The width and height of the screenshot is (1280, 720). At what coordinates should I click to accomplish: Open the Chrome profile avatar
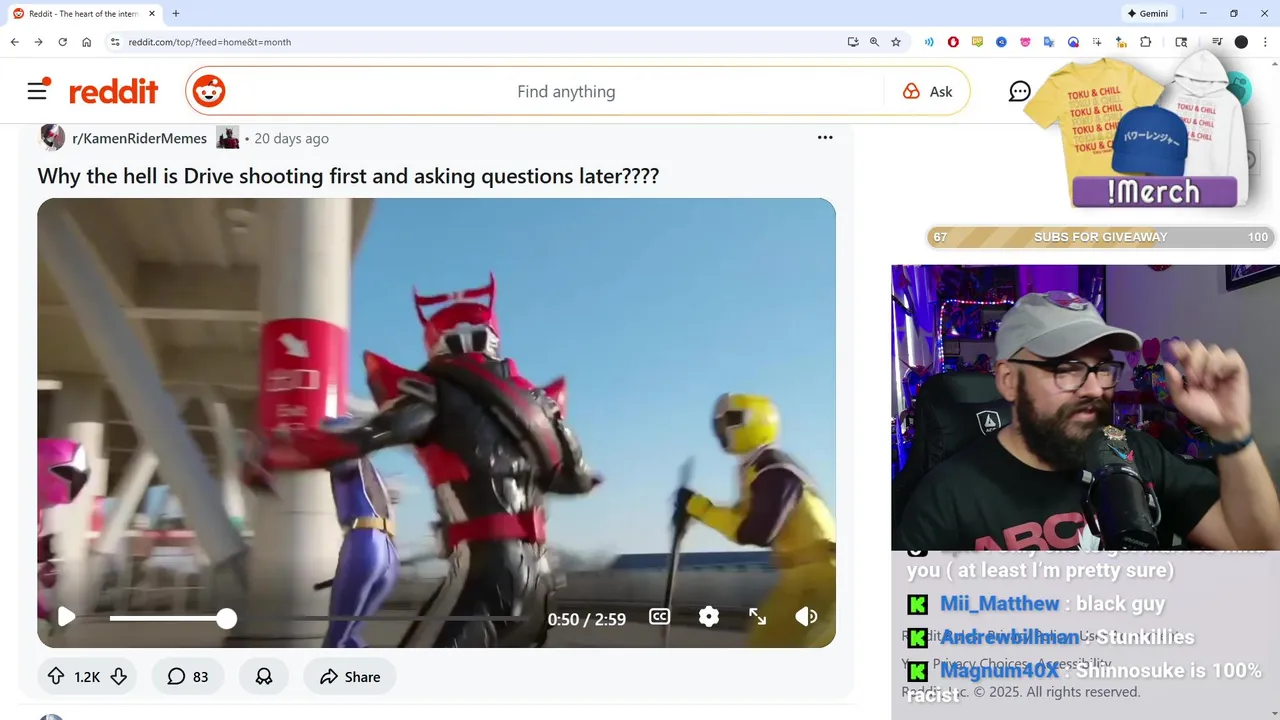click(x=1241, y=42)
